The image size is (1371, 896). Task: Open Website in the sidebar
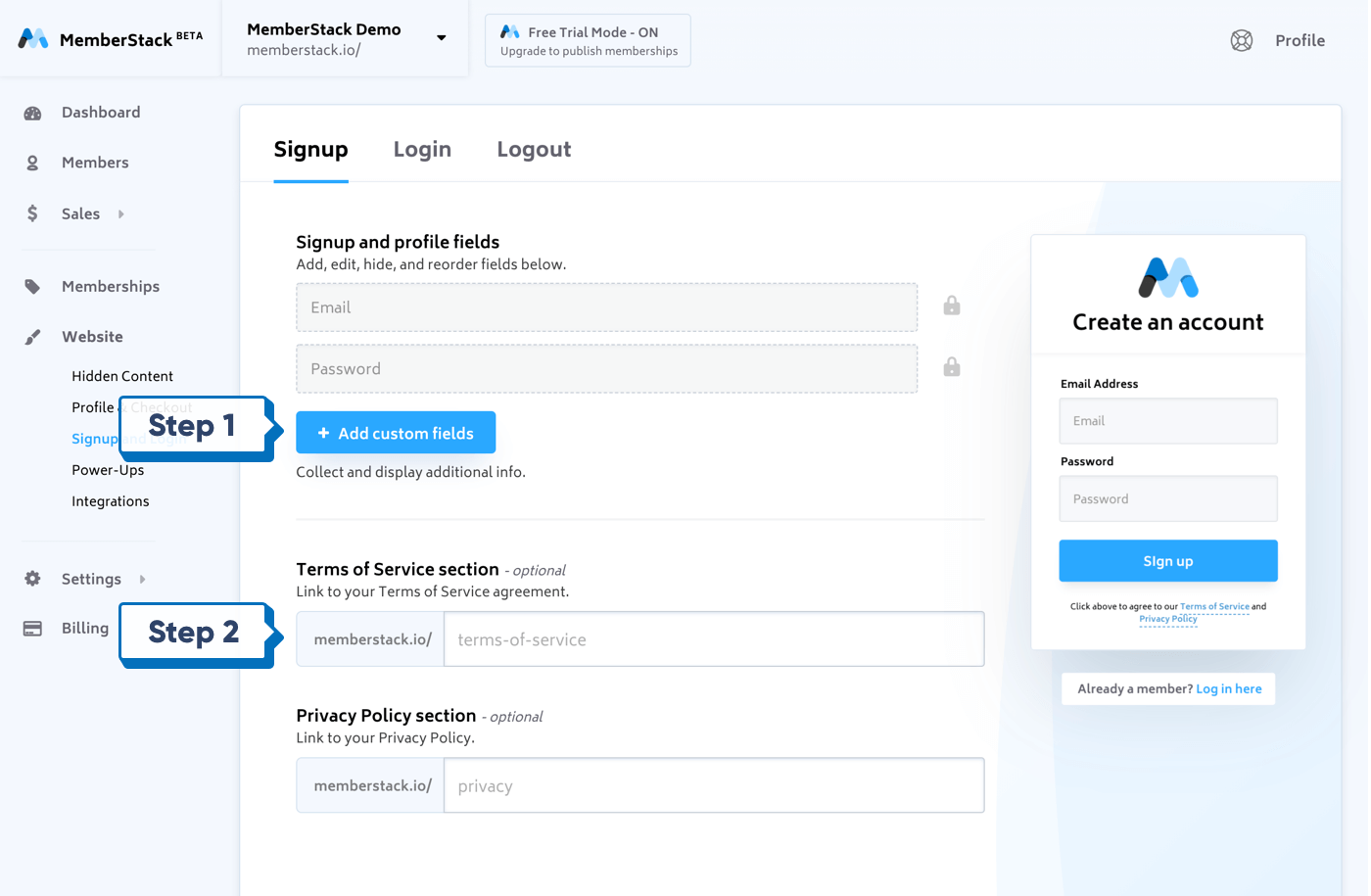(92, 337)
